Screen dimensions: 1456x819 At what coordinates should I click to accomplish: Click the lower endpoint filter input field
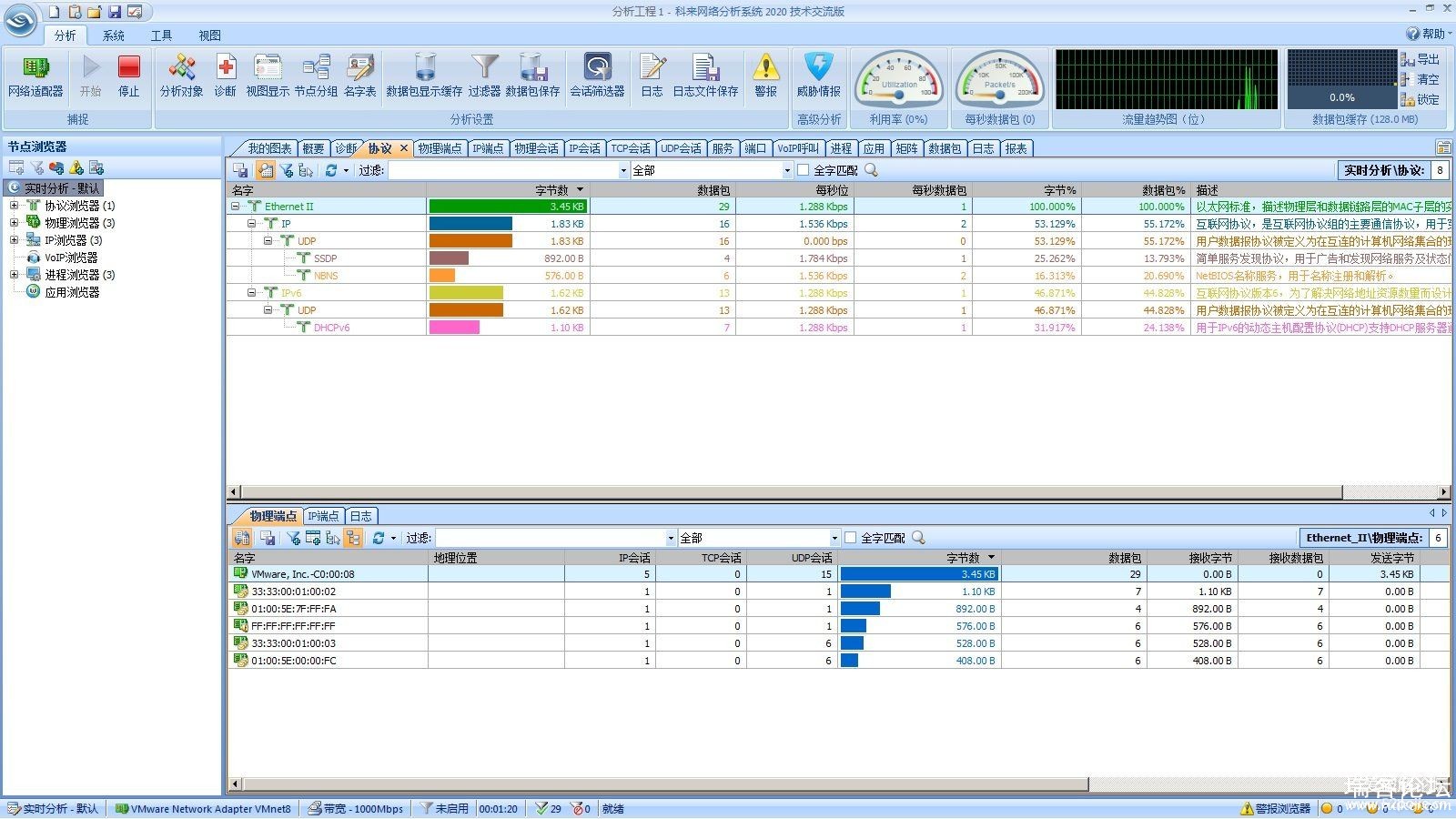551,538
